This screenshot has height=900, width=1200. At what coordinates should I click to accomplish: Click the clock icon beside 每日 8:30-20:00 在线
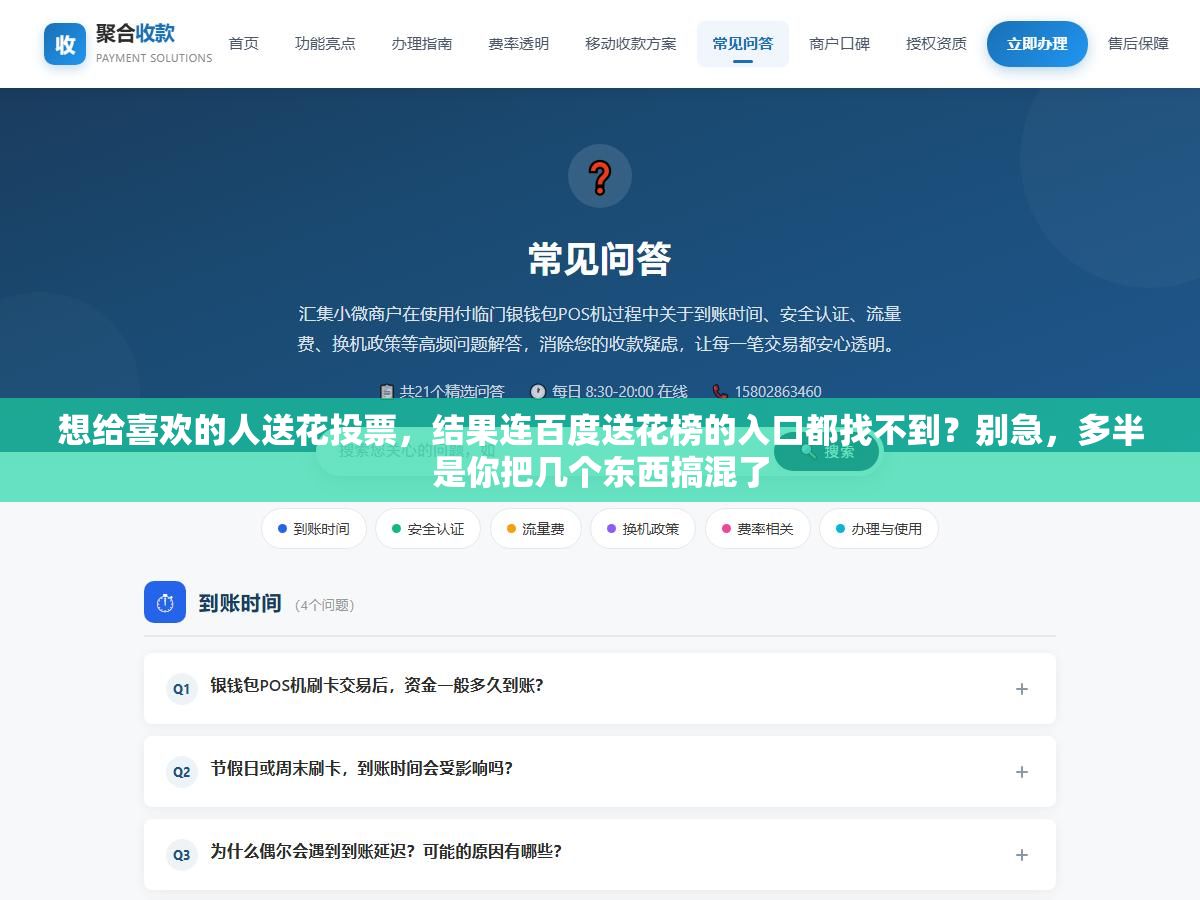click(538, 392)
